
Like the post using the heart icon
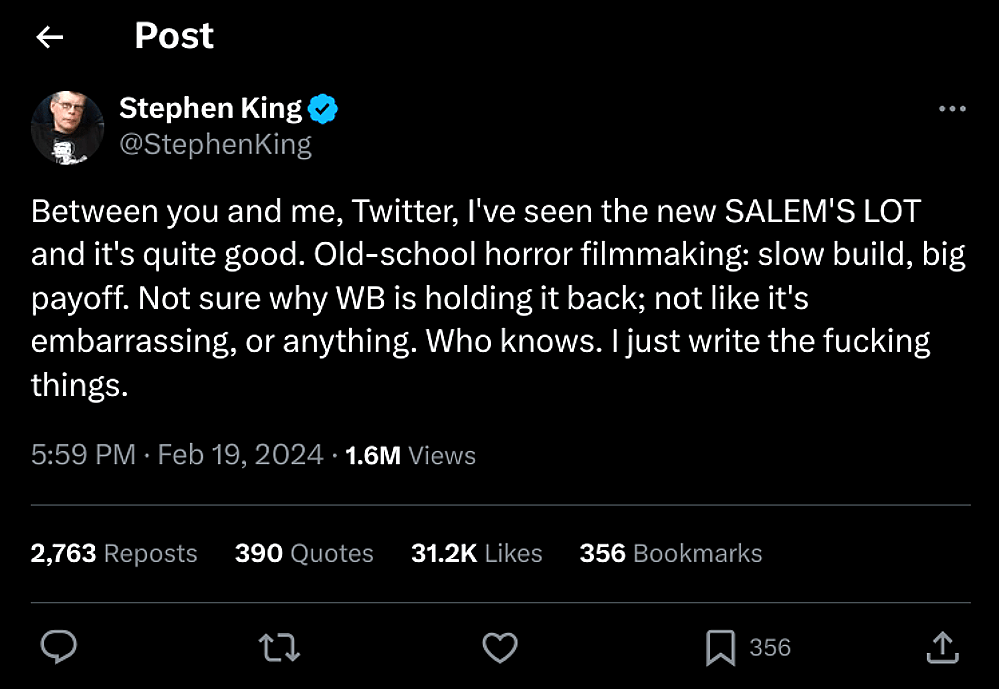click(500, 647)
